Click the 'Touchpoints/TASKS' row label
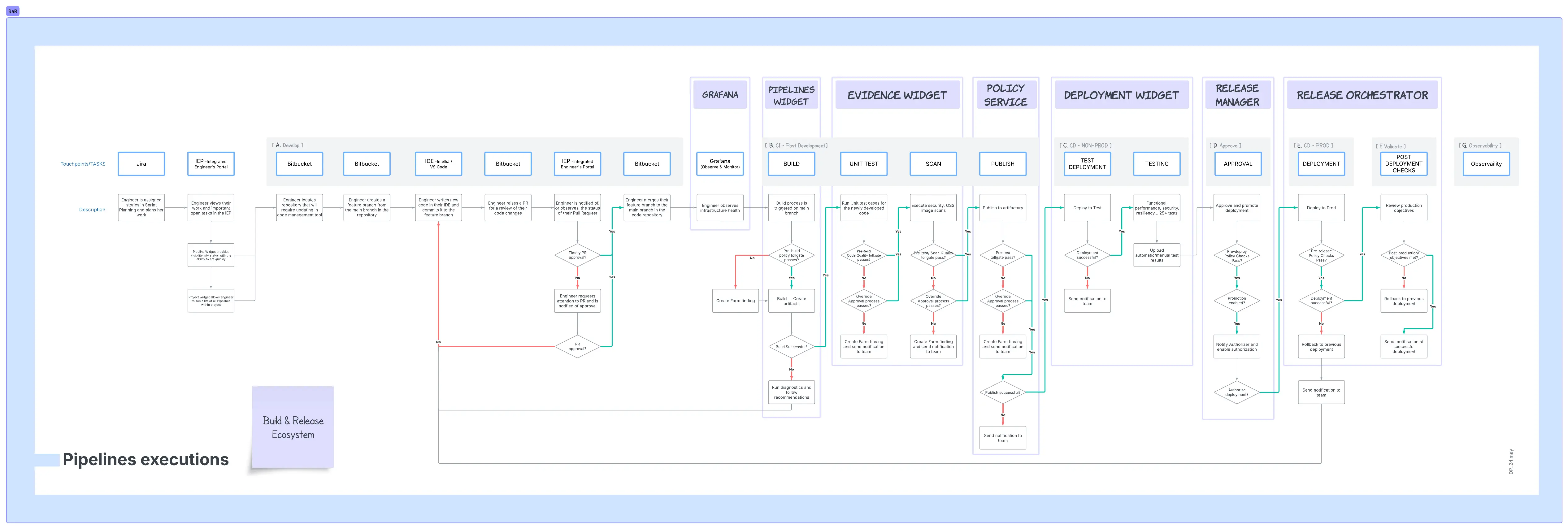 (x=83, y=164)
